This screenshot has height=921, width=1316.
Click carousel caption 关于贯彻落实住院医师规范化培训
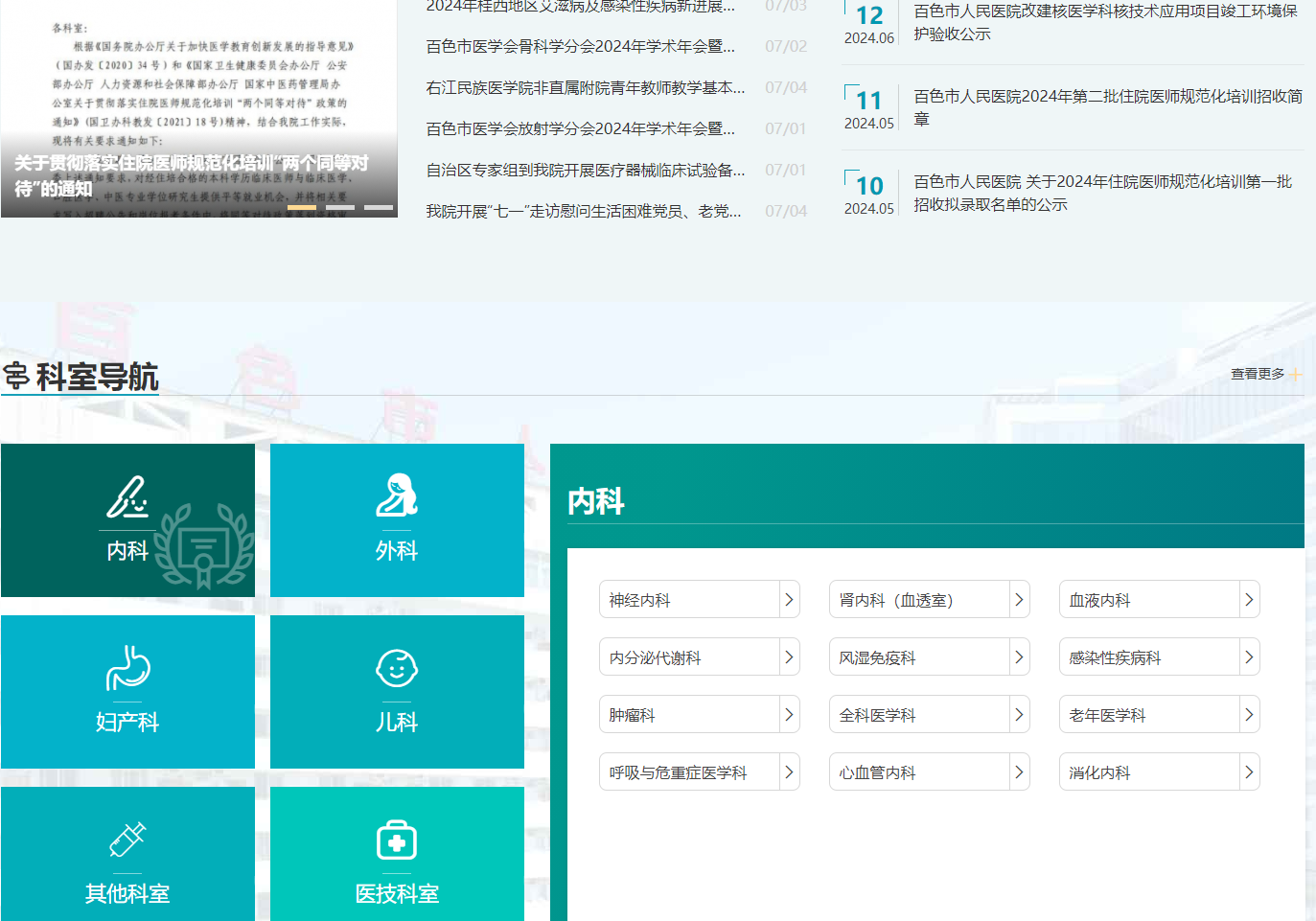(x=192, y=175)
